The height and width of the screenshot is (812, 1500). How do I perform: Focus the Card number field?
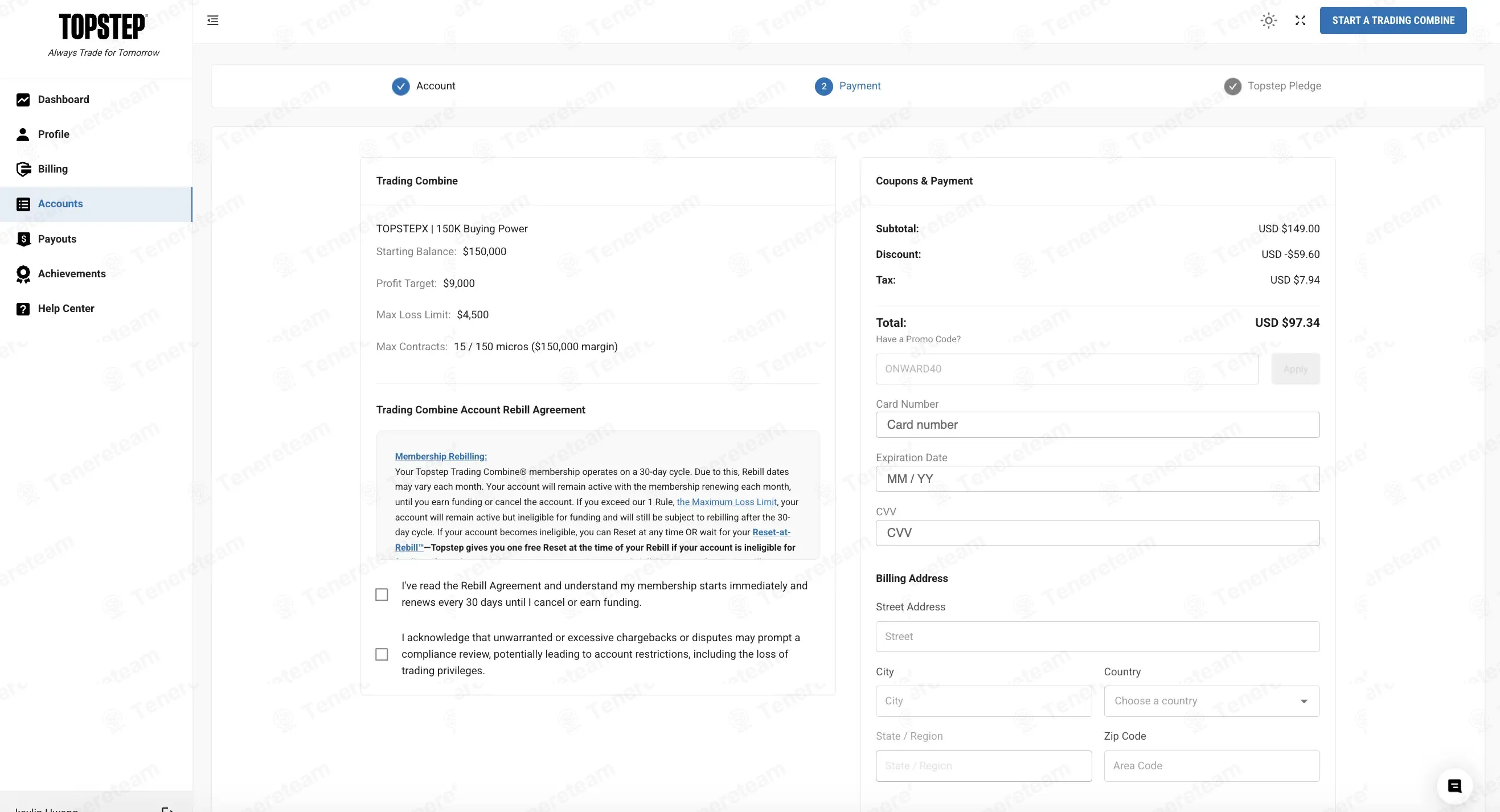click(1097, 425)
